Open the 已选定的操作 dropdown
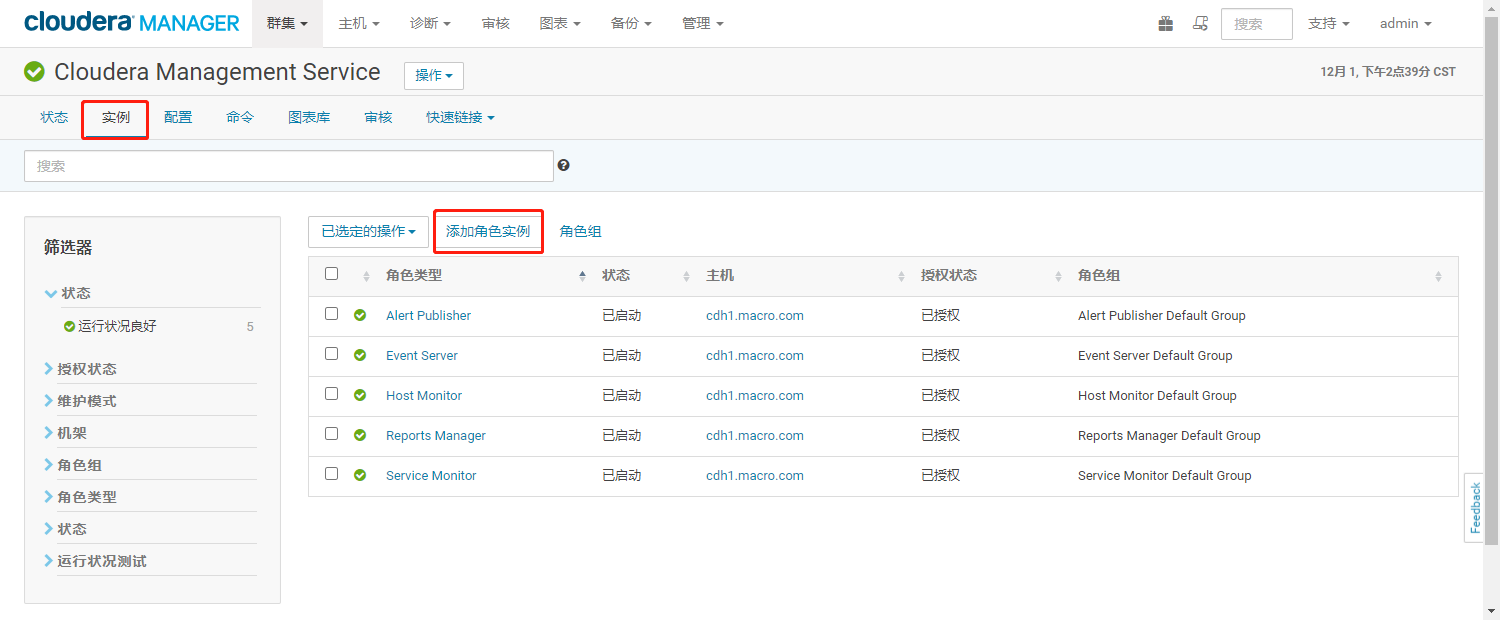 [368, 231]
